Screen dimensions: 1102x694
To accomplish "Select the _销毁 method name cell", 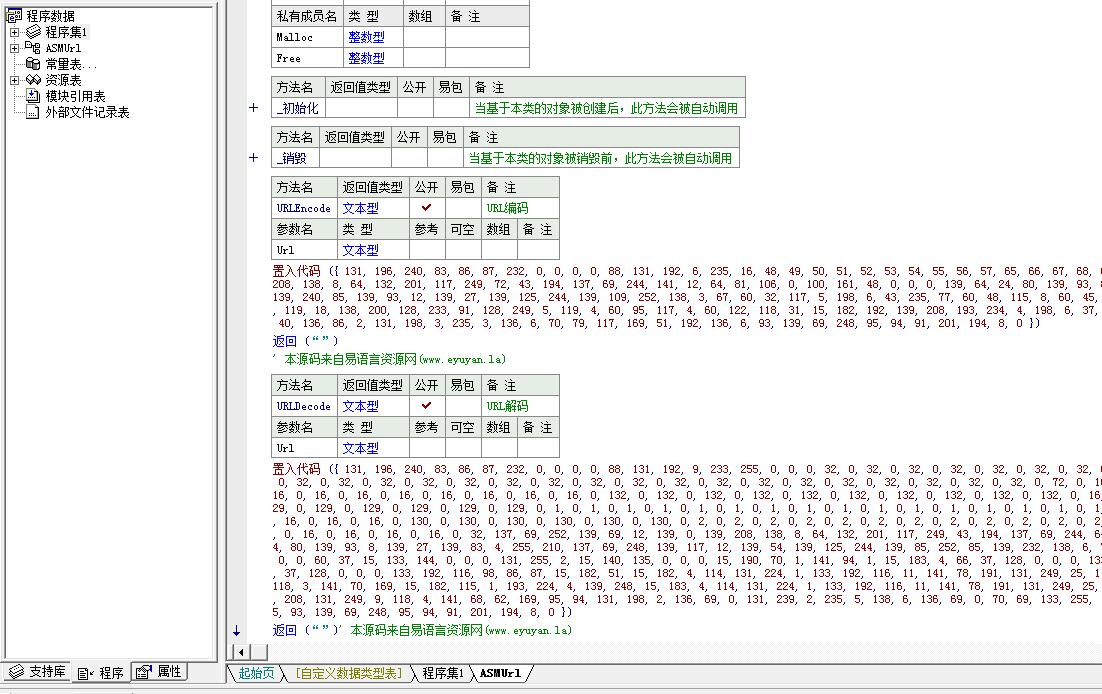I will click(295, 158).
